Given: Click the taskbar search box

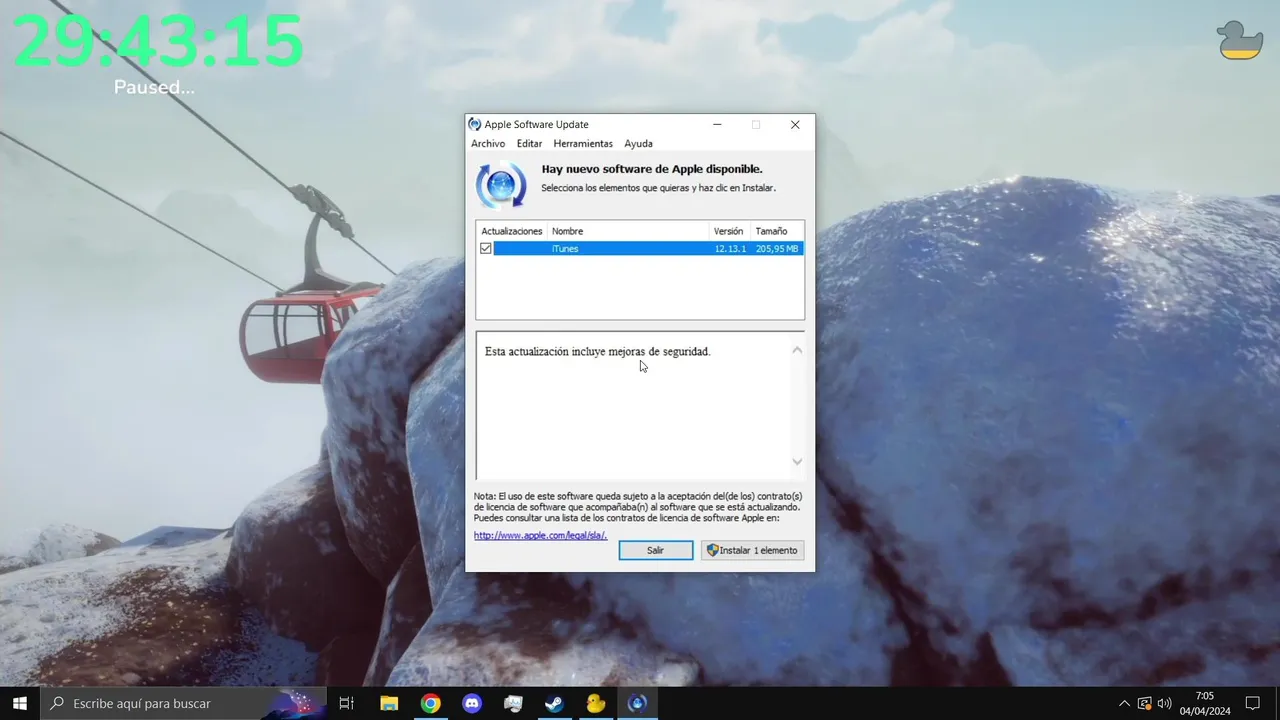Looking at the screenshot, I should click(183, 703).
